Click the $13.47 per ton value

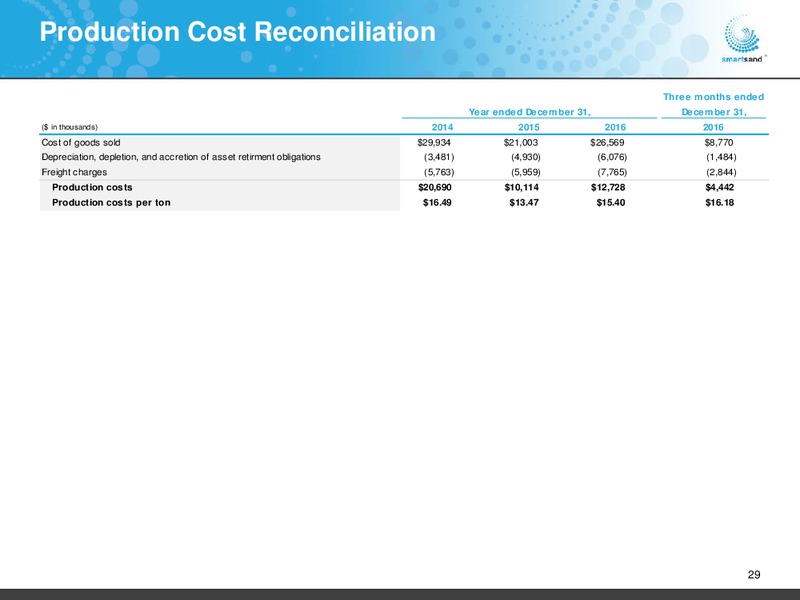pyautogui.click(x=524, y=203)
